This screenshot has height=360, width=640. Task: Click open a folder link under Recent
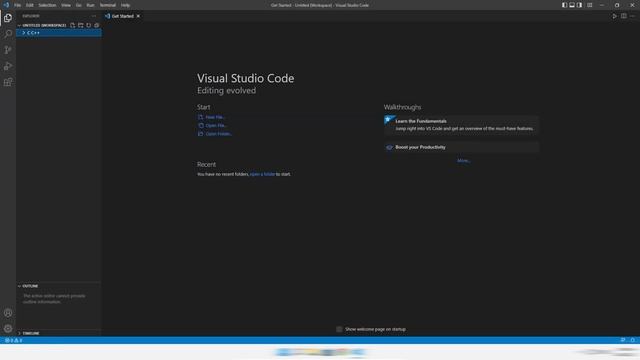262,174
